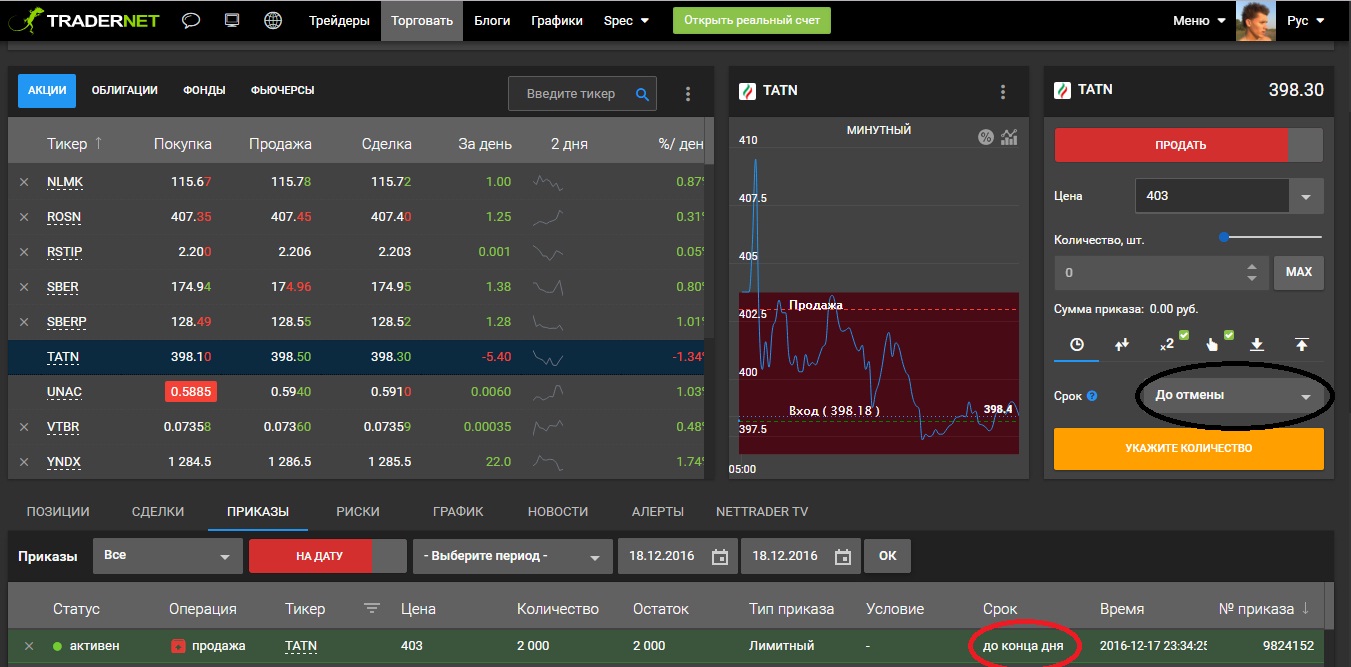1351x667 pixels.
Task: Open the Графики menu item
Action: (x=557, y=20)
